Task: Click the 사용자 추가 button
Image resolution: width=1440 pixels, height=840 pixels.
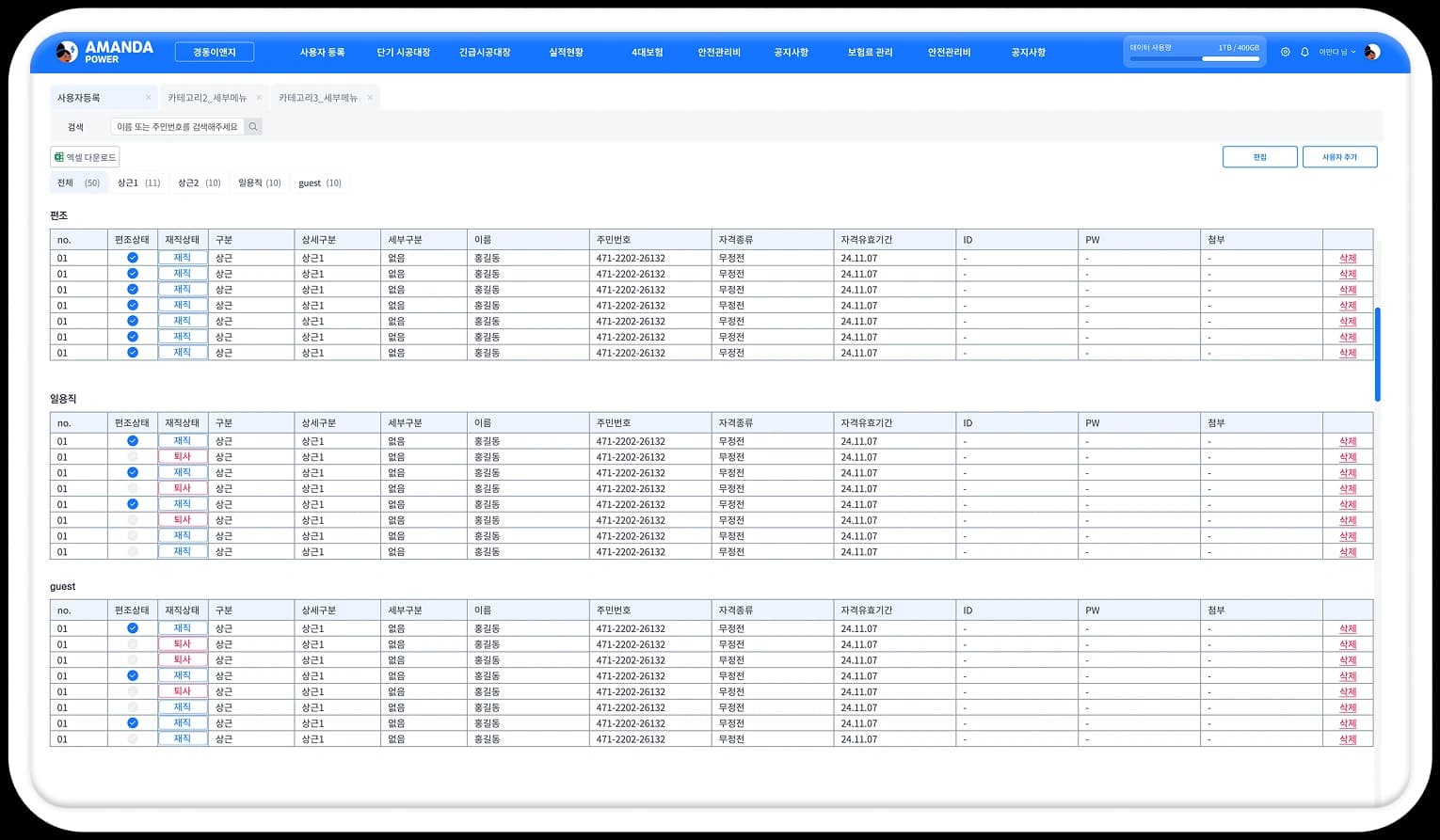Action: pyautogui.click(x=1339, y=157)
